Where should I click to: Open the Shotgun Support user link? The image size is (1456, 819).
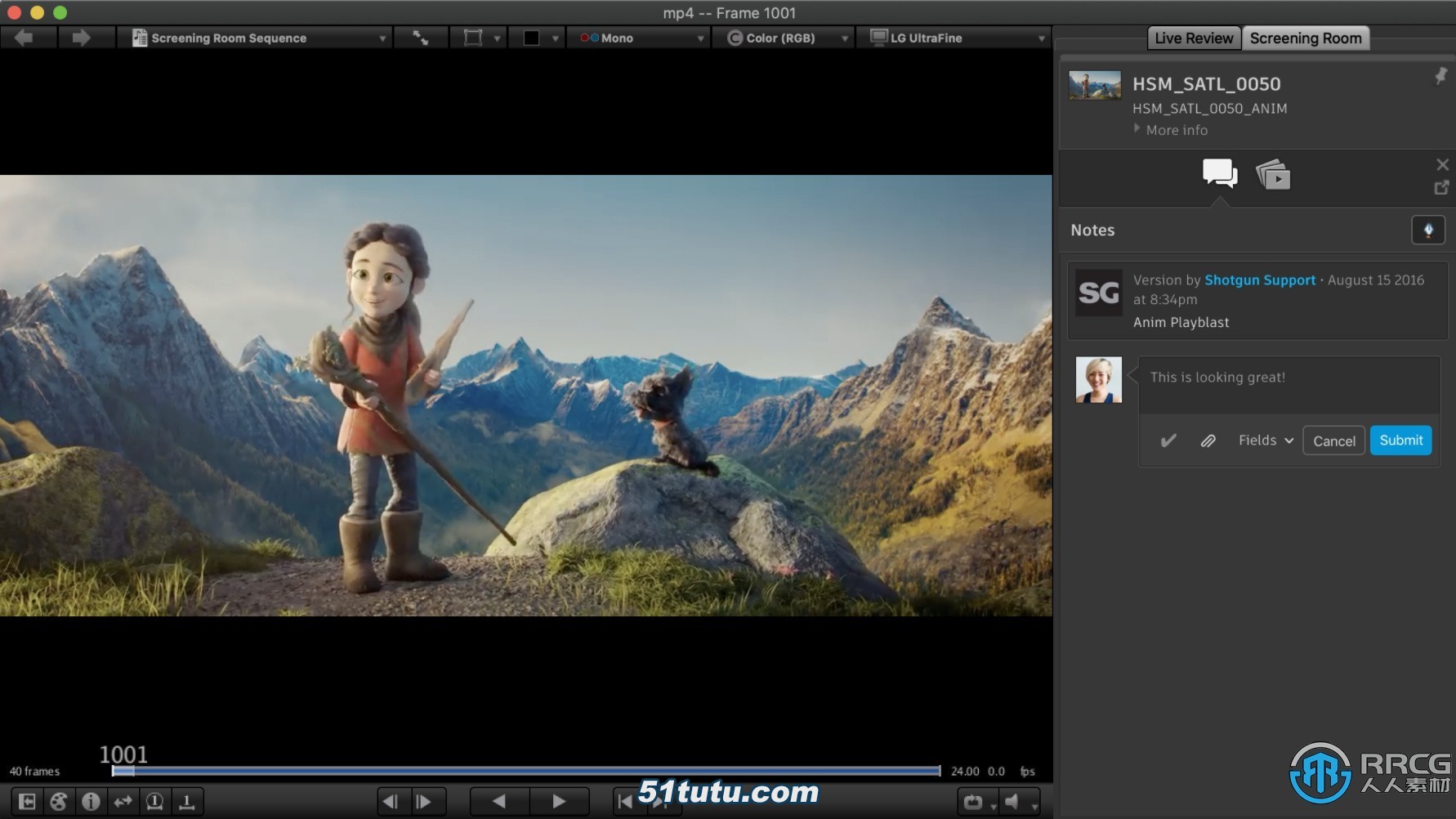[1260, 280]
